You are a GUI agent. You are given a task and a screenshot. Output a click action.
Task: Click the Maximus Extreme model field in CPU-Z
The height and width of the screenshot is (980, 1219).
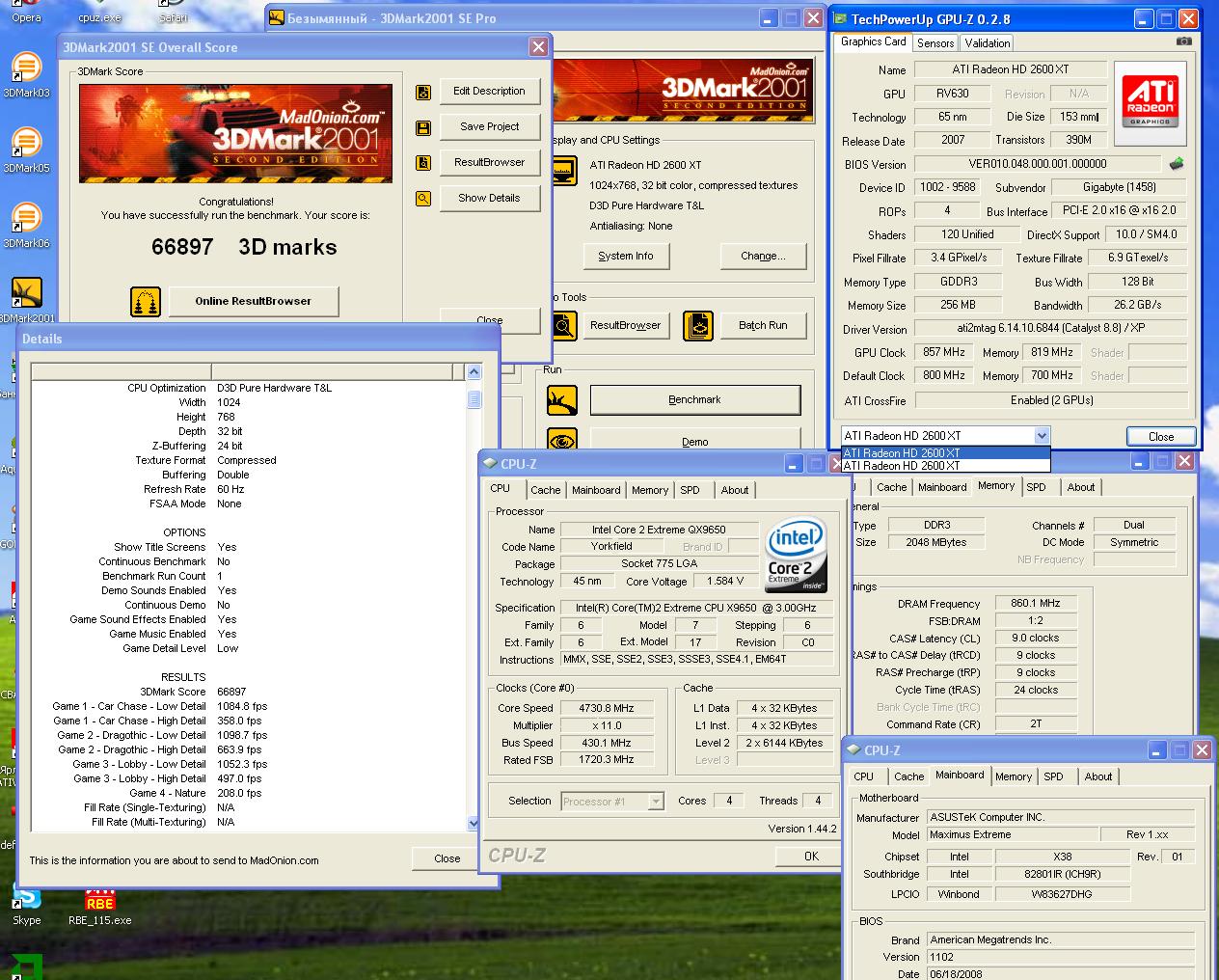(x=1013, y=835)
